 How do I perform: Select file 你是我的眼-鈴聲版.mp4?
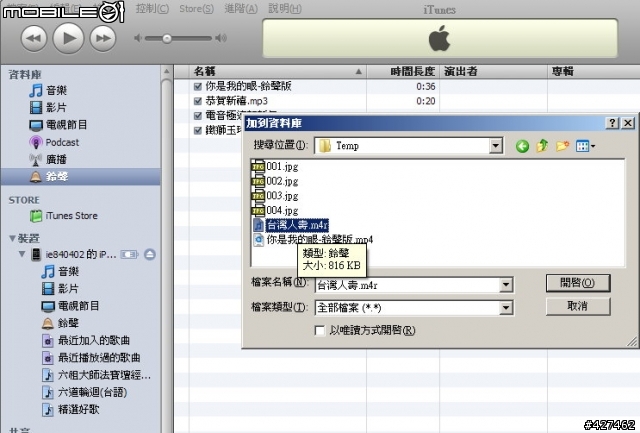(x=313, y=240)
